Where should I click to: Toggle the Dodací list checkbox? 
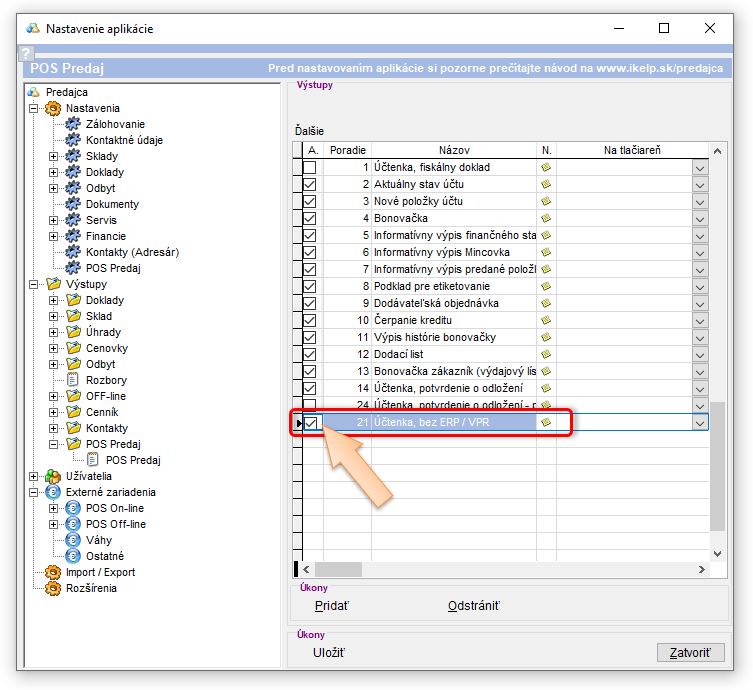click(310, 355)
